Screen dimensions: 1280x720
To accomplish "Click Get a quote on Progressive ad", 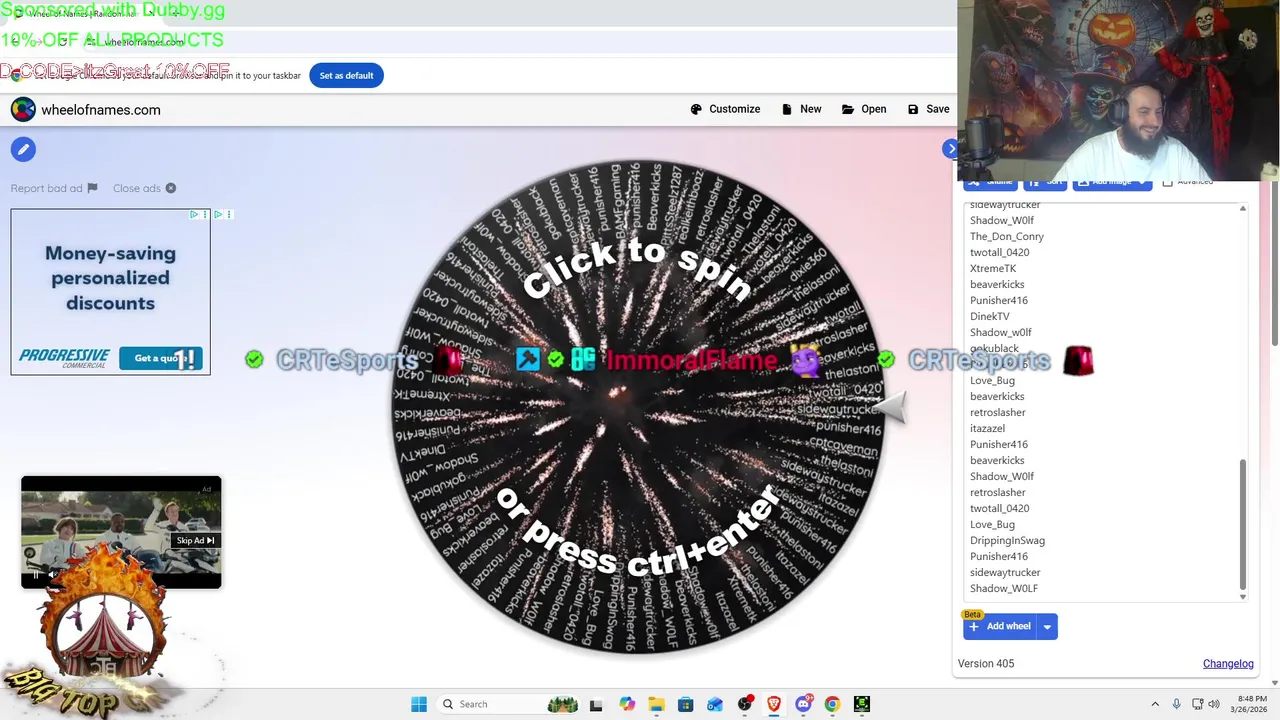I will click(x=160, y=358).
